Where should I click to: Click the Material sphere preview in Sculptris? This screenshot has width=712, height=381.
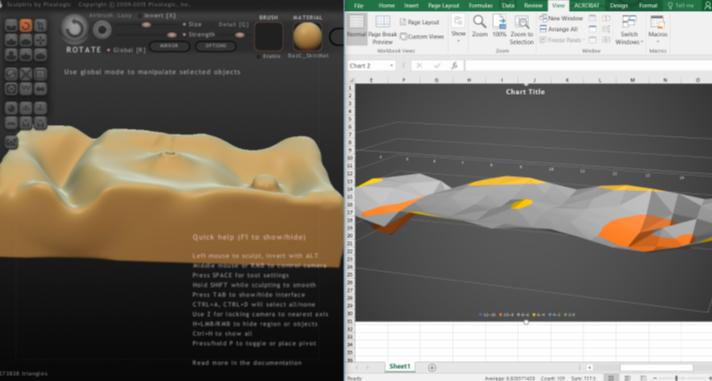(x=307, y=36)
